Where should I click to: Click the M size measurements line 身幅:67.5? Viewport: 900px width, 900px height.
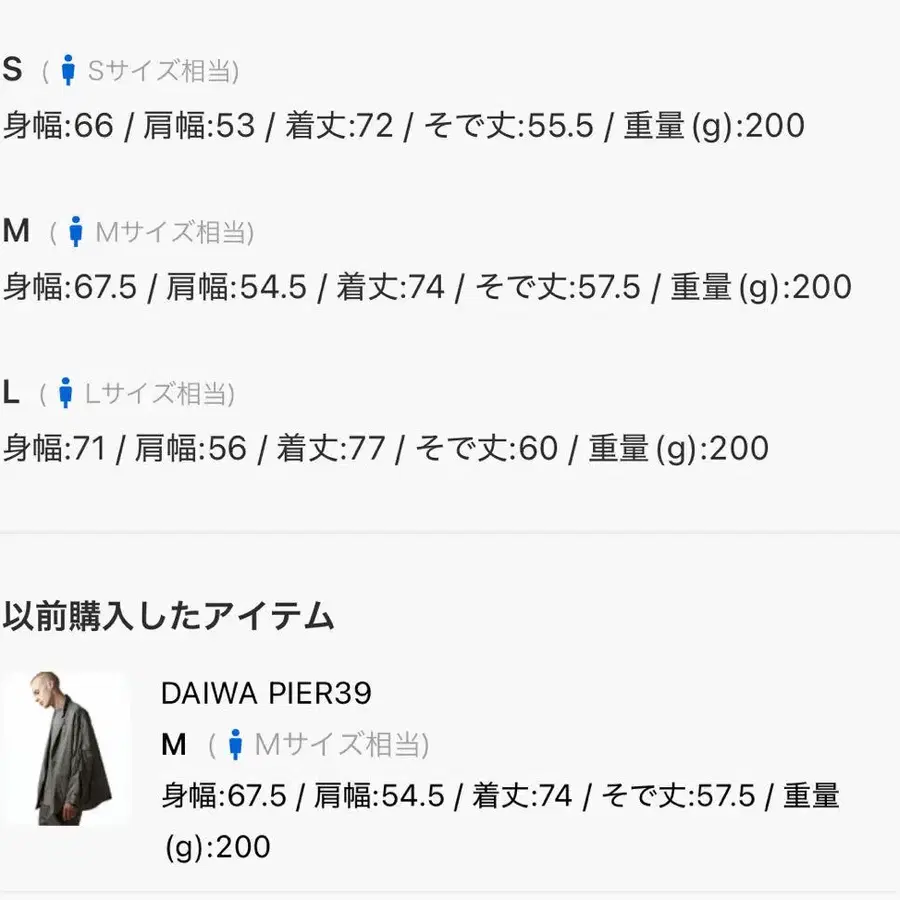427,286
